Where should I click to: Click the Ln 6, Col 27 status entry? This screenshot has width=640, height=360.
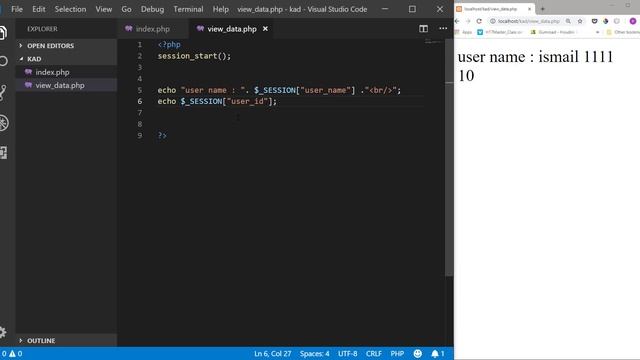[x=273, y=353]
